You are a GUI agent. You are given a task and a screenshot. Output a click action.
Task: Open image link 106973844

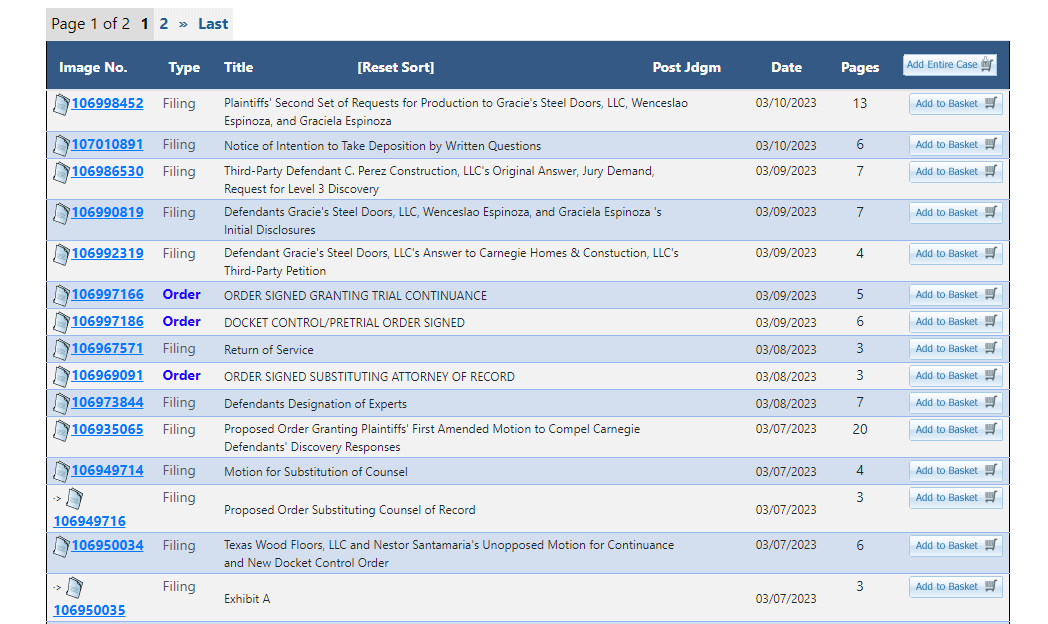108,402
